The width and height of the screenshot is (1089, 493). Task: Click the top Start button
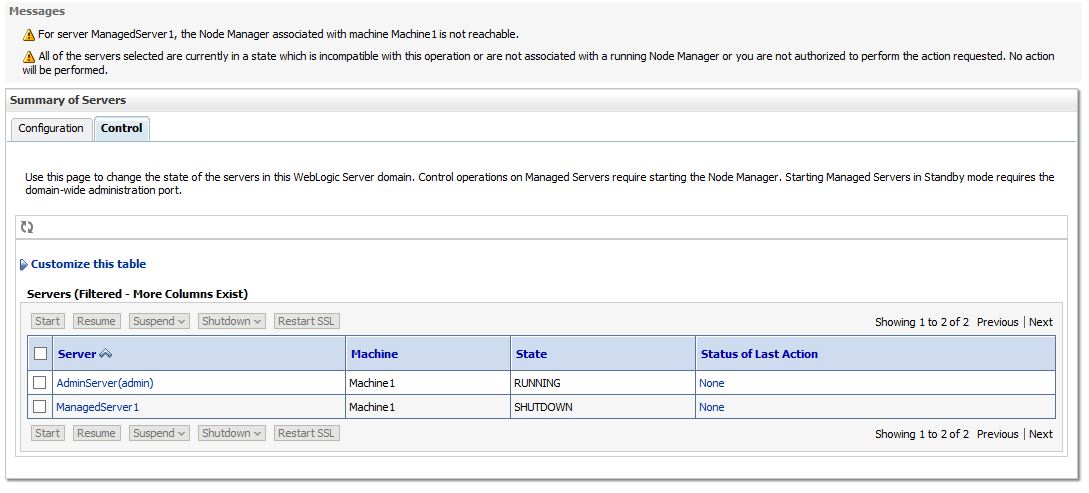48,321
